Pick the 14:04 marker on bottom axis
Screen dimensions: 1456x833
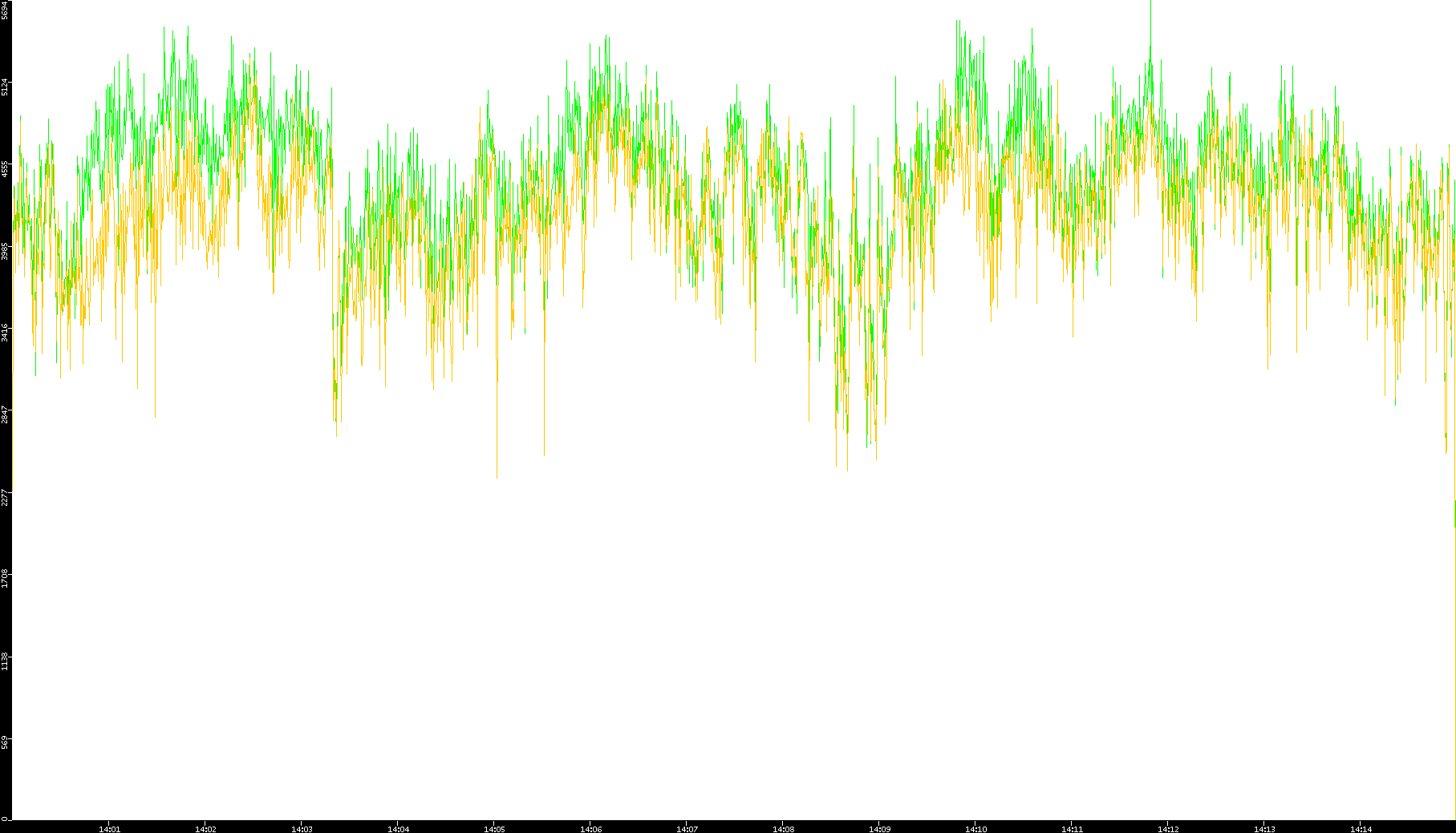(398, 829)
